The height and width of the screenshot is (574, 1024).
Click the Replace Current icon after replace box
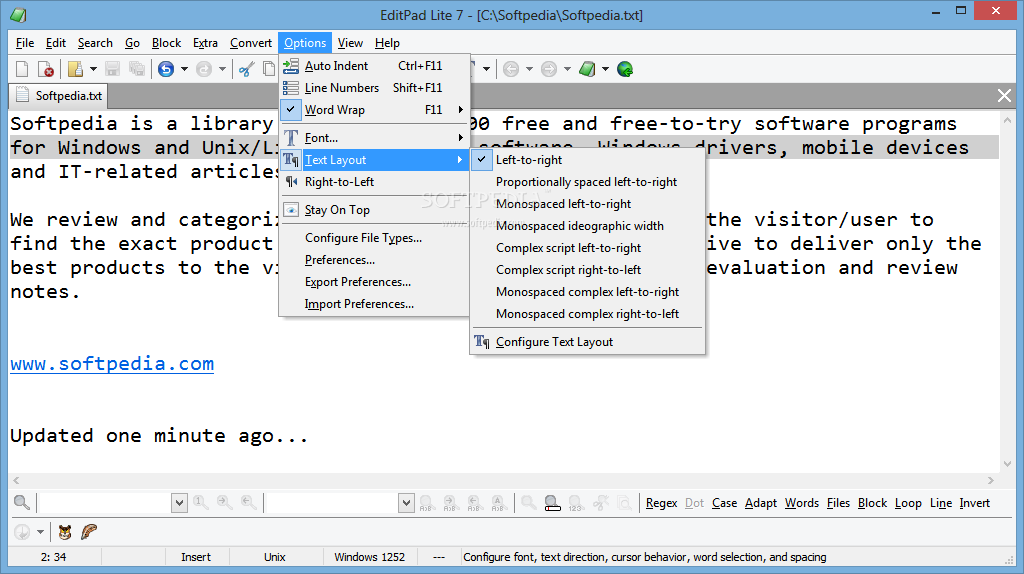point(426,503)
